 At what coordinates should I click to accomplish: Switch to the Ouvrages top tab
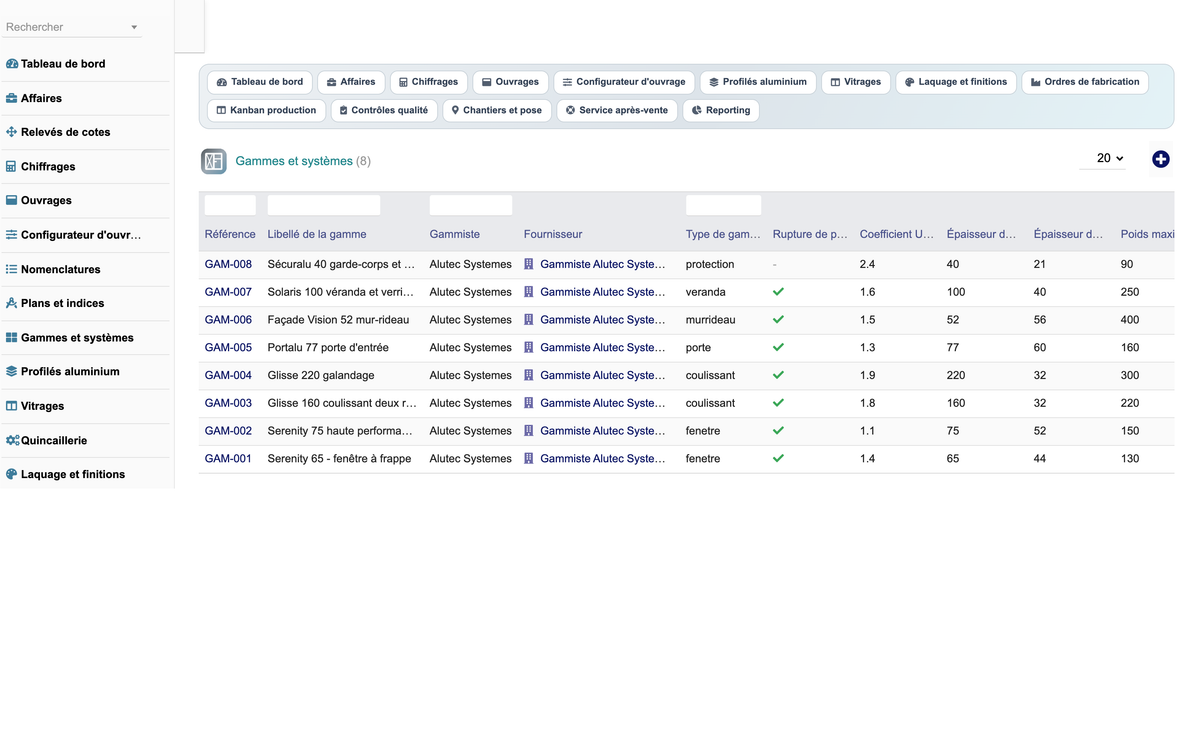(510, 82)
